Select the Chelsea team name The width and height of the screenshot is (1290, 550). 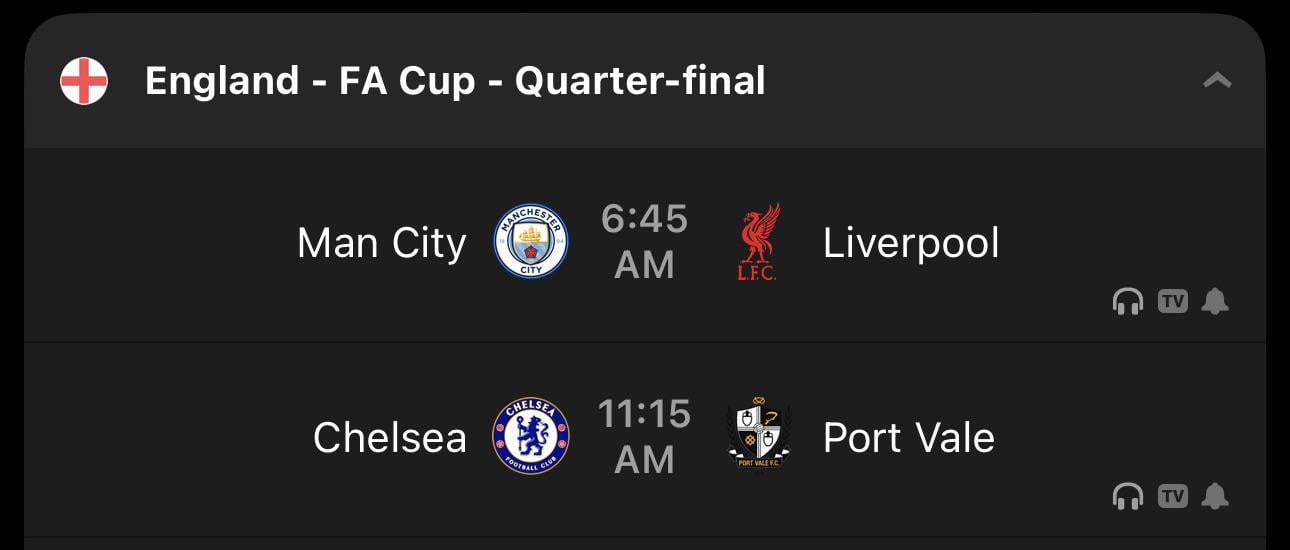pos(390,437)
